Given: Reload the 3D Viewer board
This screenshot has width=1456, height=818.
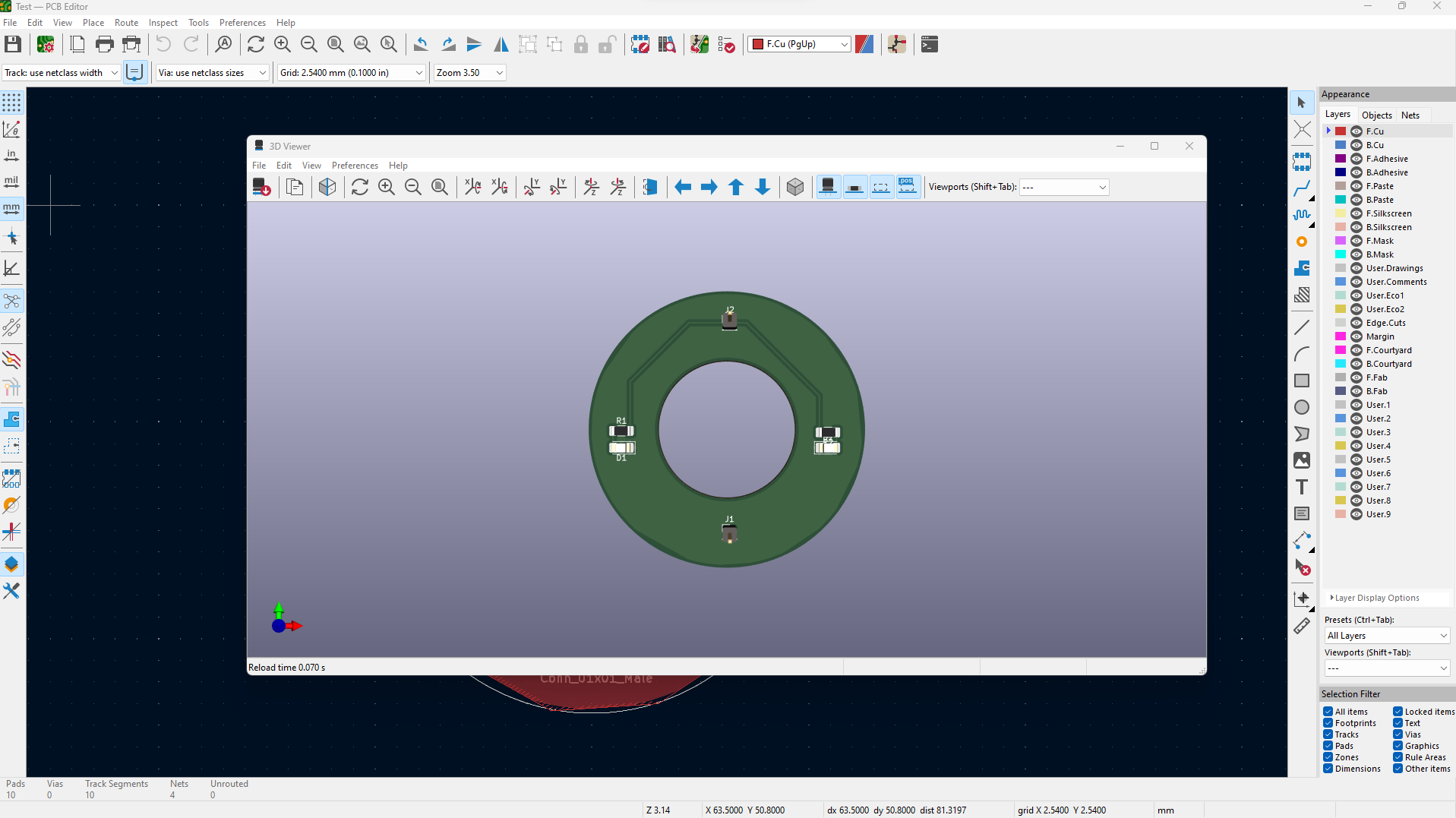Looking at the screenshot, I should [x=360, y=187].
